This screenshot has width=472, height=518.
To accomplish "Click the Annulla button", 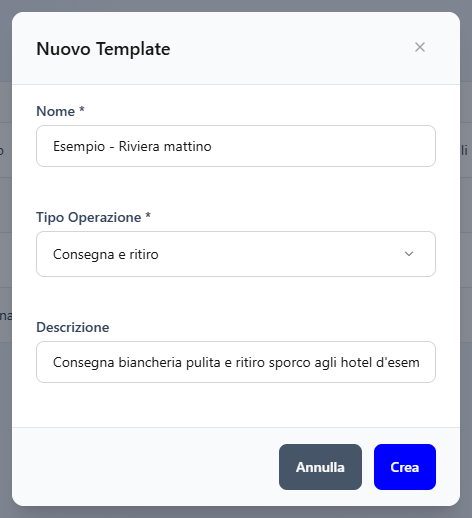I will point(320,467).
